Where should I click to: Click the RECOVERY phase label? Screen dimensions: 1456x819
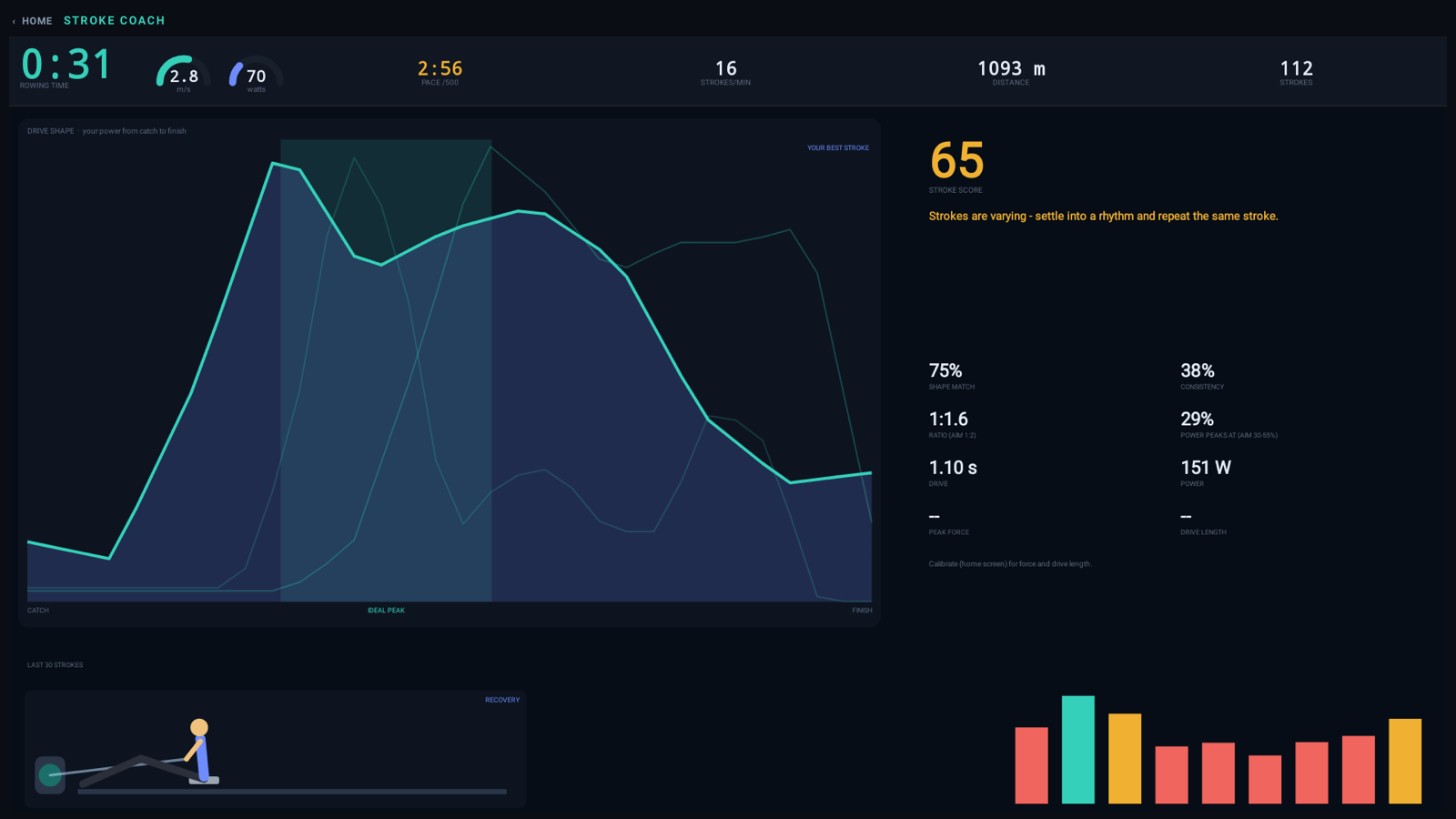click(x=502, y=700)
